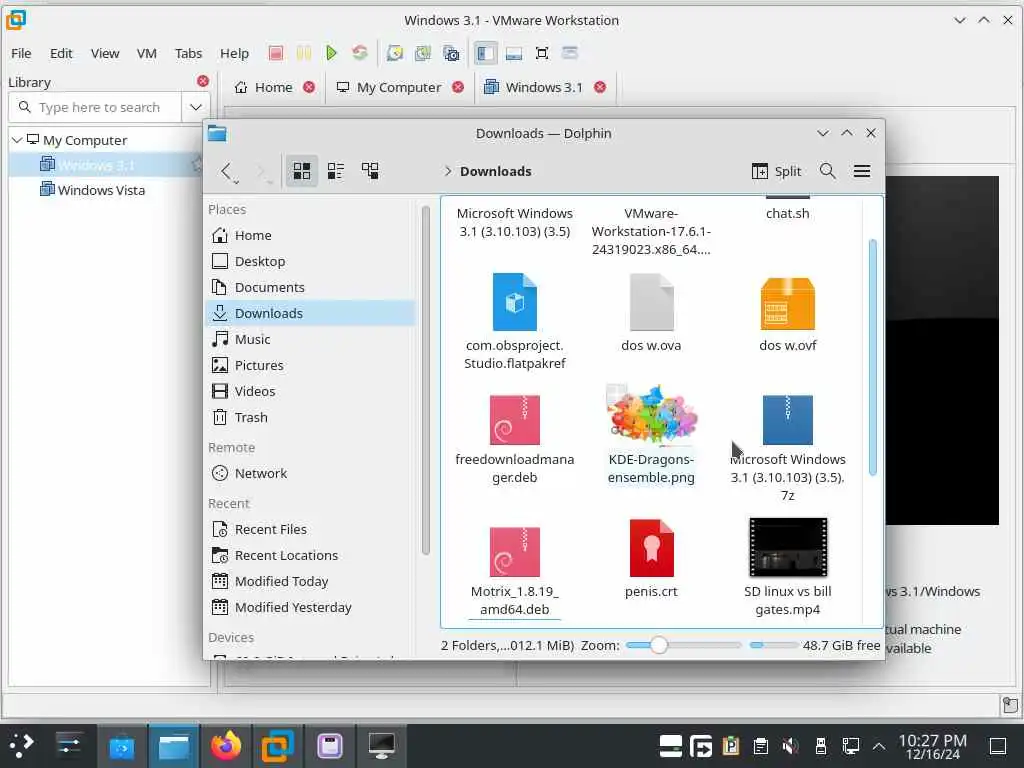Click the VMware restart guest icon
Viewport: 1024px width, 768px height.
(359, 53)
